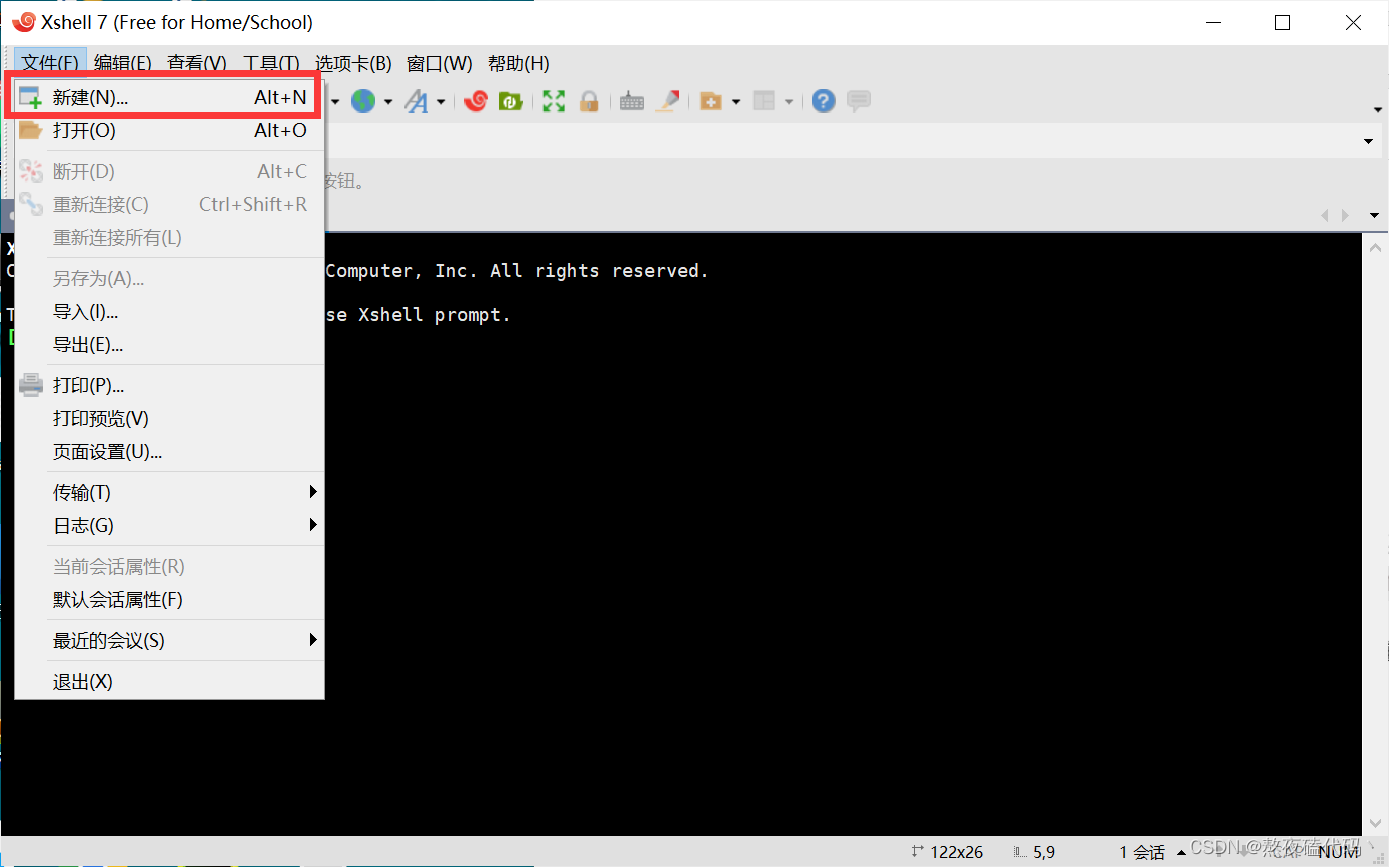
Task: Open the globe encoding icon in toolbar
Action: click(362, 101)
